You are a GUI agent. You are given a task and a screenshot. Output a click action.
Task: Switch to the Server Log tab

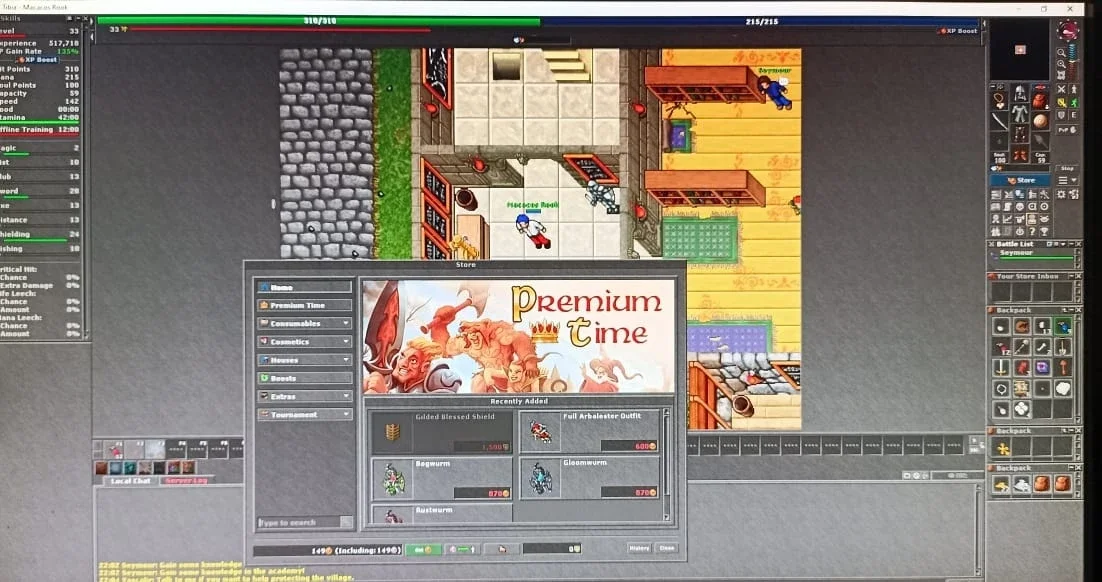(186, 481)
